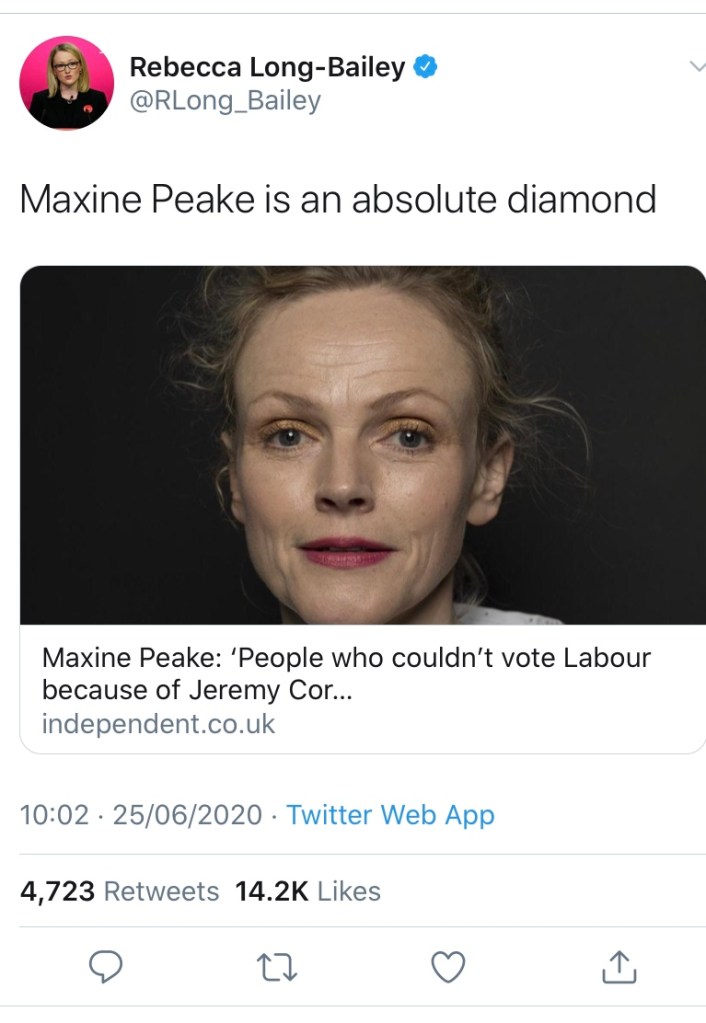
Task: Click the retweet arrows icon
Action: pos(277,966)
